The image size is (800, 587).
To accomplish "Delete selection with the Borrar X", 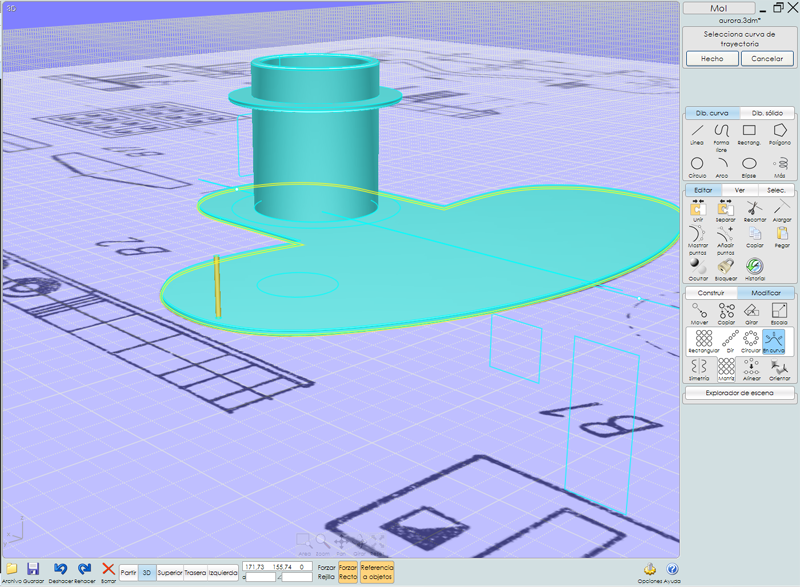I will click(108, 572).
